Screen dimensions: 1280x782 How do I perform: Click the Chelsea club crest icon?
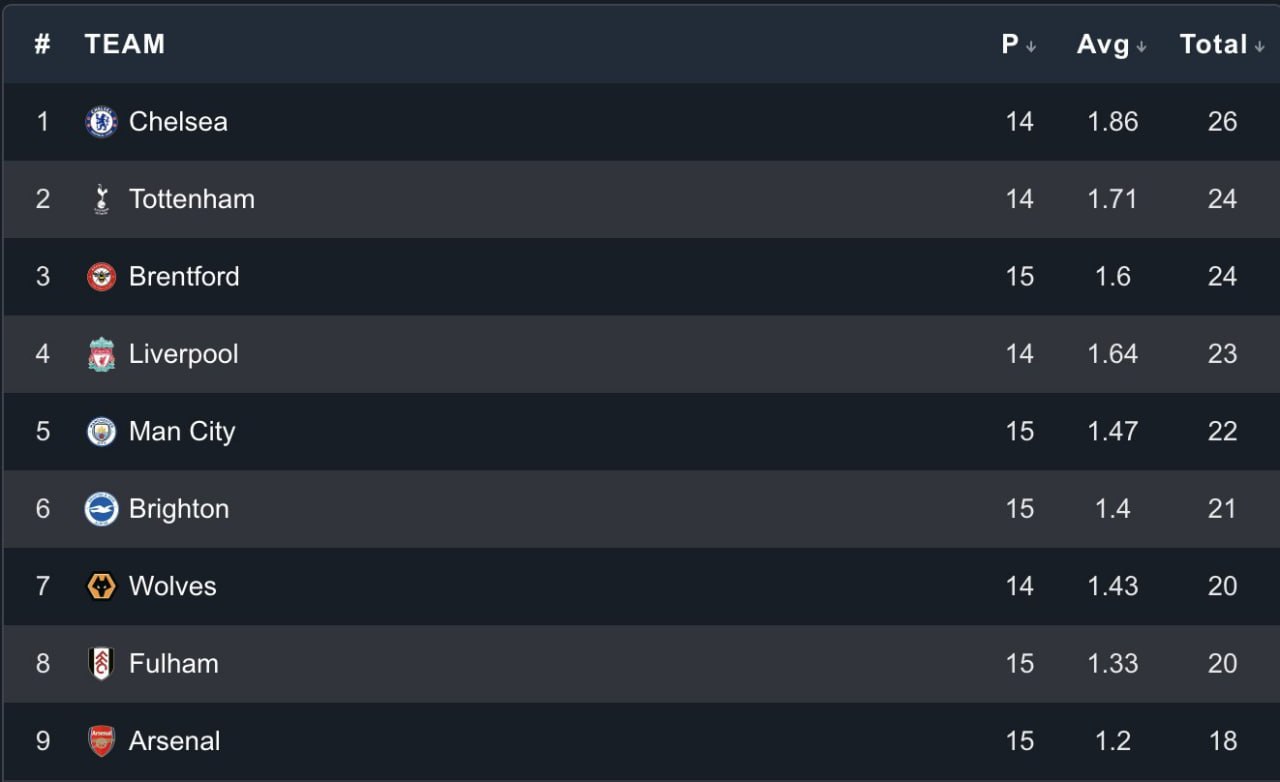coord(101,122)
